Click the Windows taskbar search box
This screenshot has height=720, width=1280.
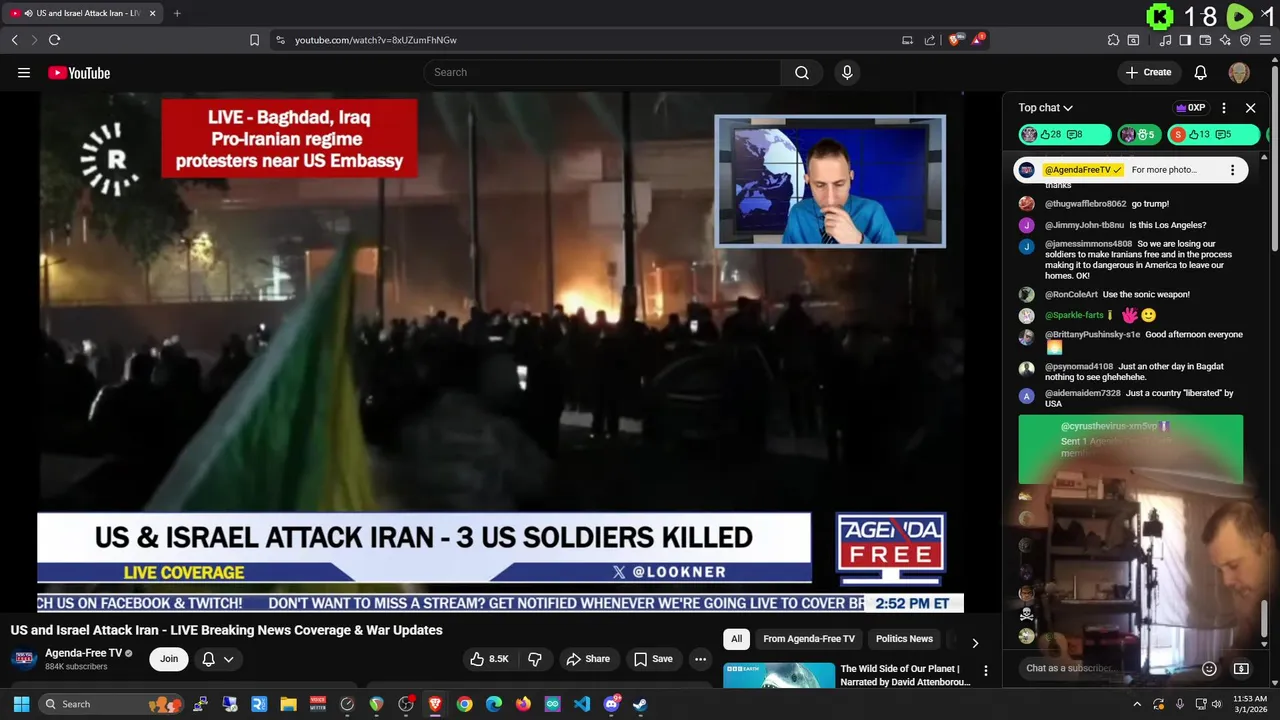(112, 704)
